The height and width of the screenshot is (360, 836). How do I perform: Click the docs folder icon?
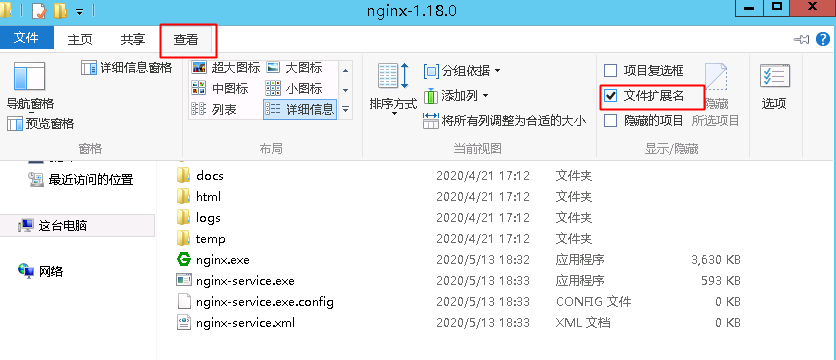pos(183,175)
